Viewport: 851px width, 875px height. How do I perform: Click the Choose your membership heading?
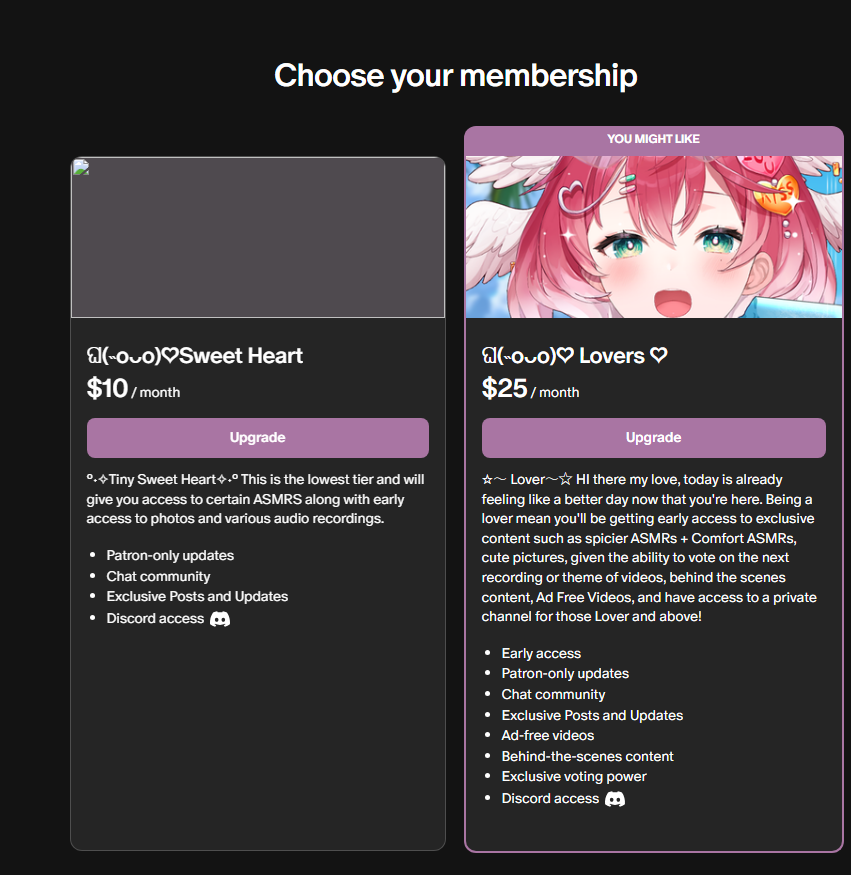pyautogui.click(x=455, y=76)
